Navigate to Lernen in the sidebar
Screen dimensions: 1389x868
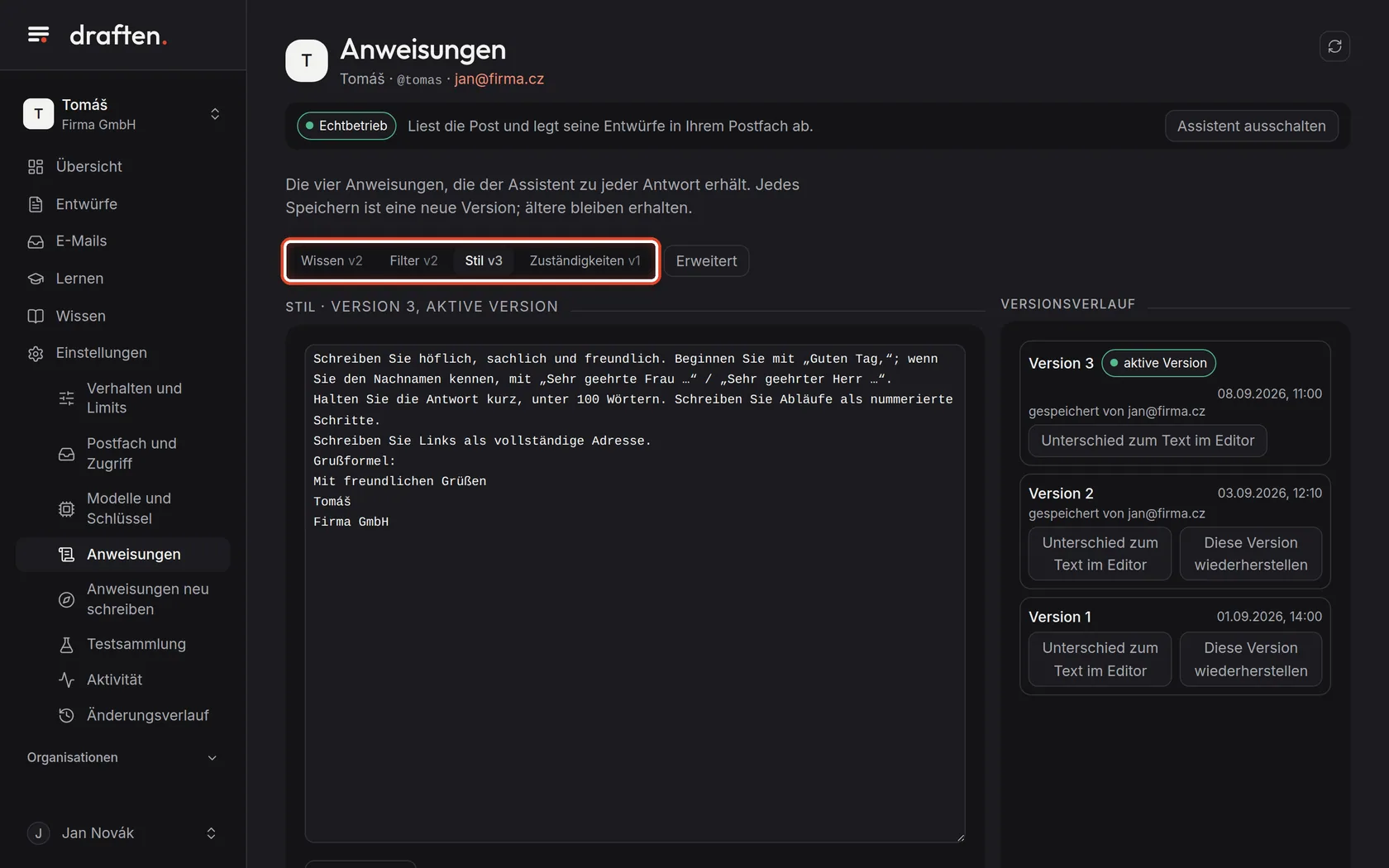pos(122,279)
